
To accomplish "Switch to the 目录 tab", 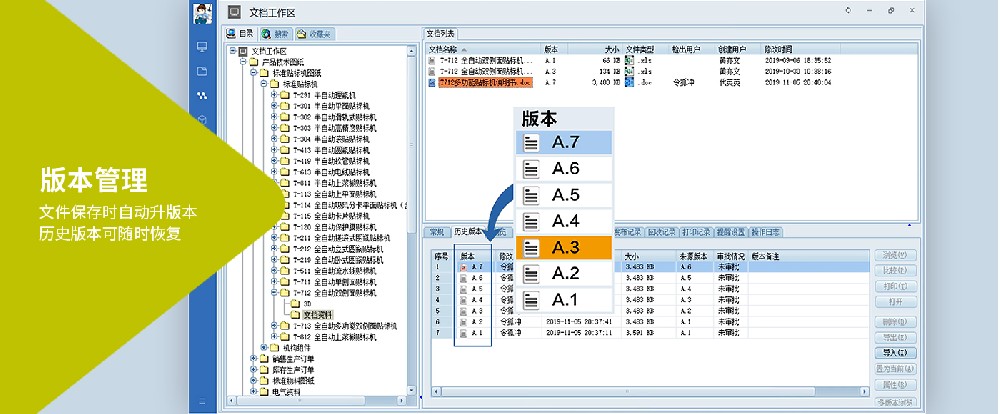I will [x=240, y=34].
